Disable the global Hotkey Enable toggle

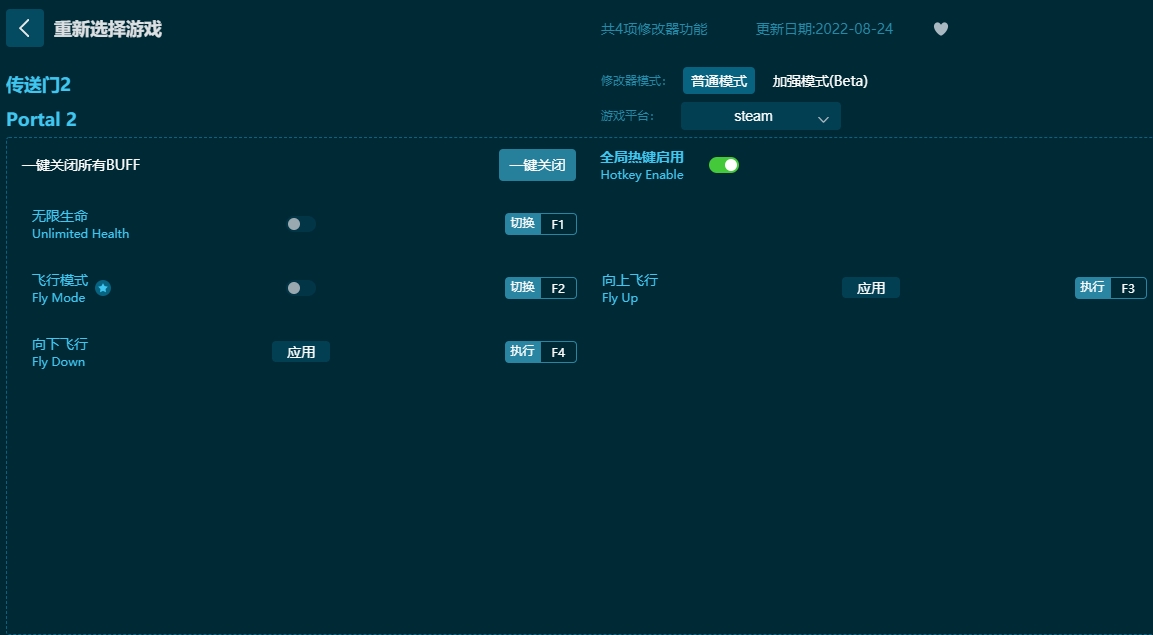723,163
